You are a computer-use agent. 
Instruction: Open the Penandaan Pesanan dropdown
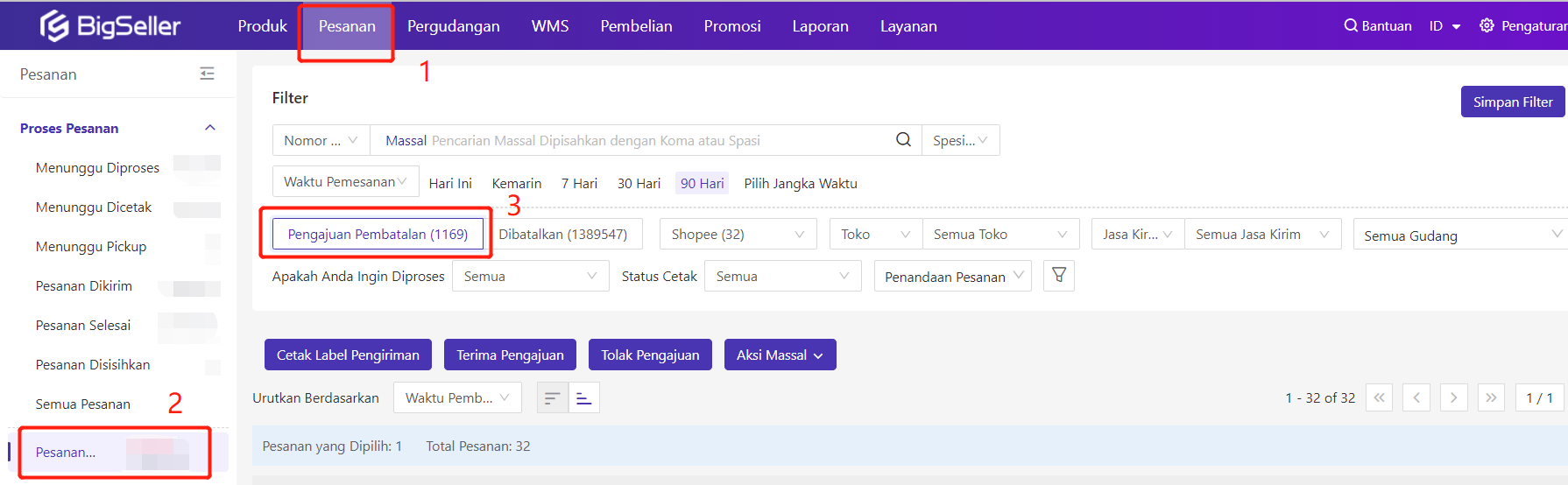tap(953, 277)
